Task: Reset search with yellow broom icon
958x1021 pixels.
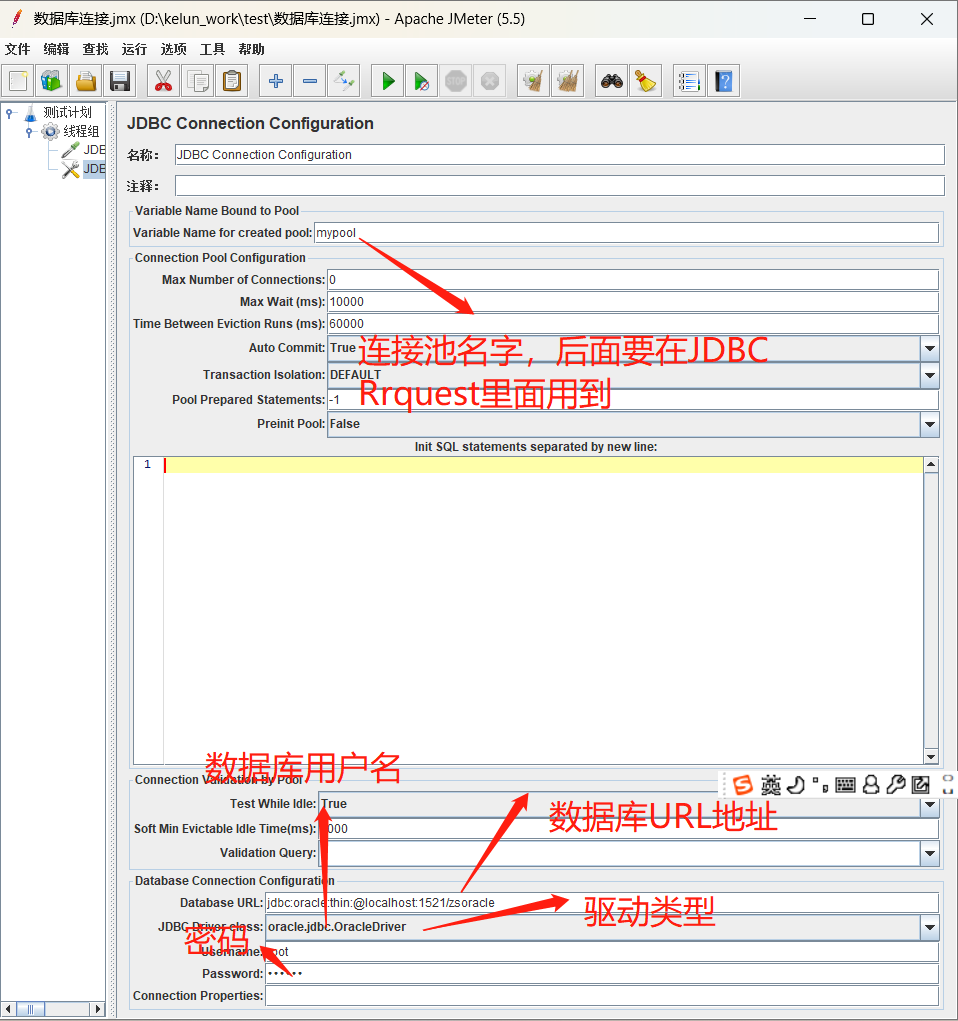Action: [x=645, y=81]
